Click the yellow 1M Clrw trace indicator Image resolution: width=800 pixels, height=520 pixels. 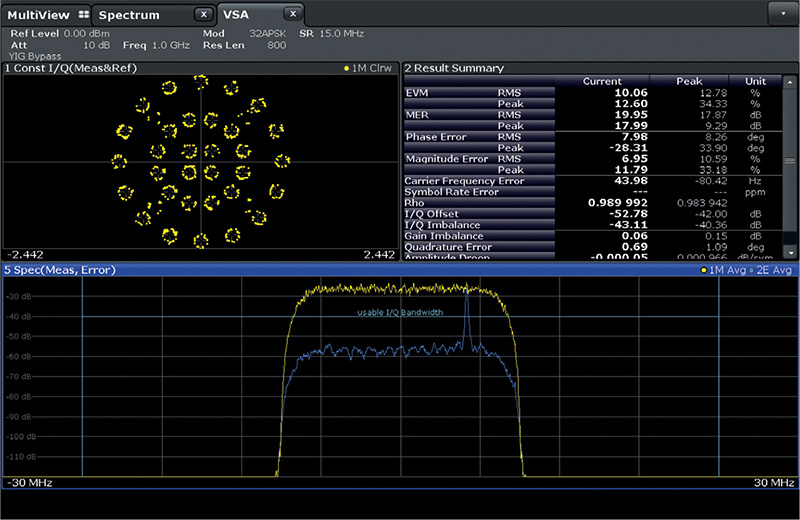tap(369, 68)
